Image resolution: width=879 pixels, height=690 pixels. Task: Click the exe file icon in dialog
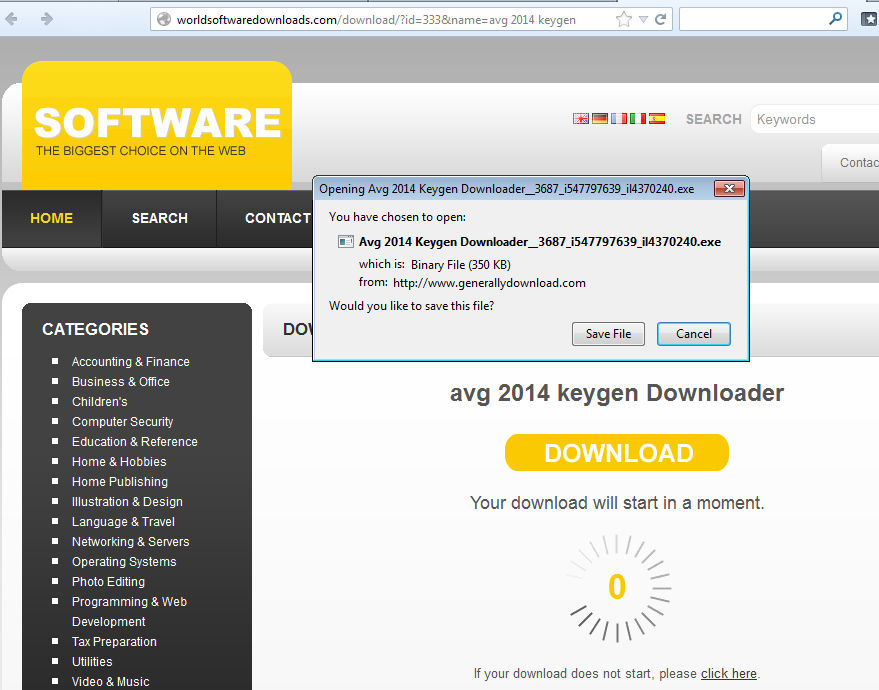(x=345, y=242)
